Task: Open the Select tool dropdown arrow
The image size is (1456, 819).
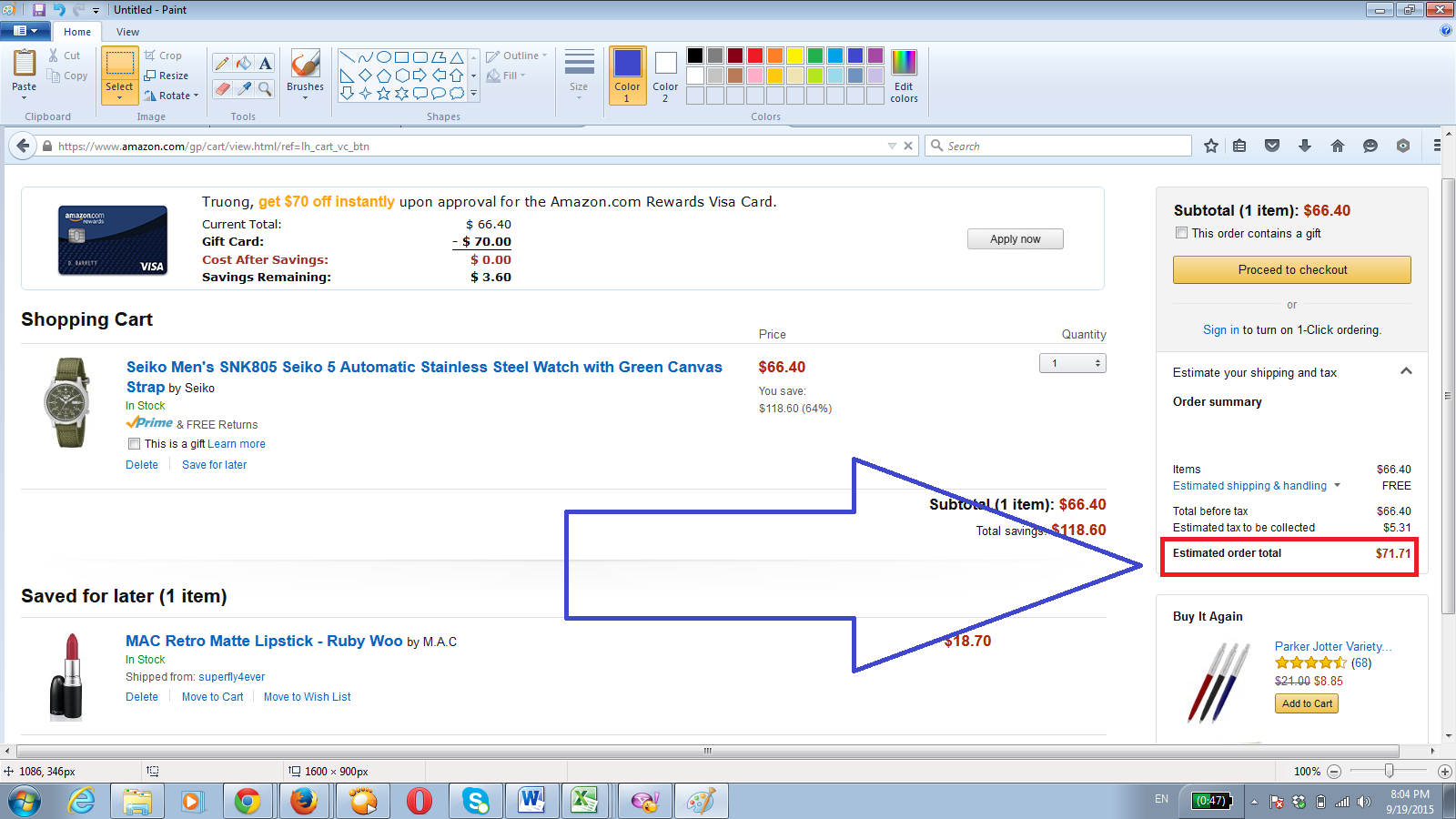Action: click(x=119, y=97)
